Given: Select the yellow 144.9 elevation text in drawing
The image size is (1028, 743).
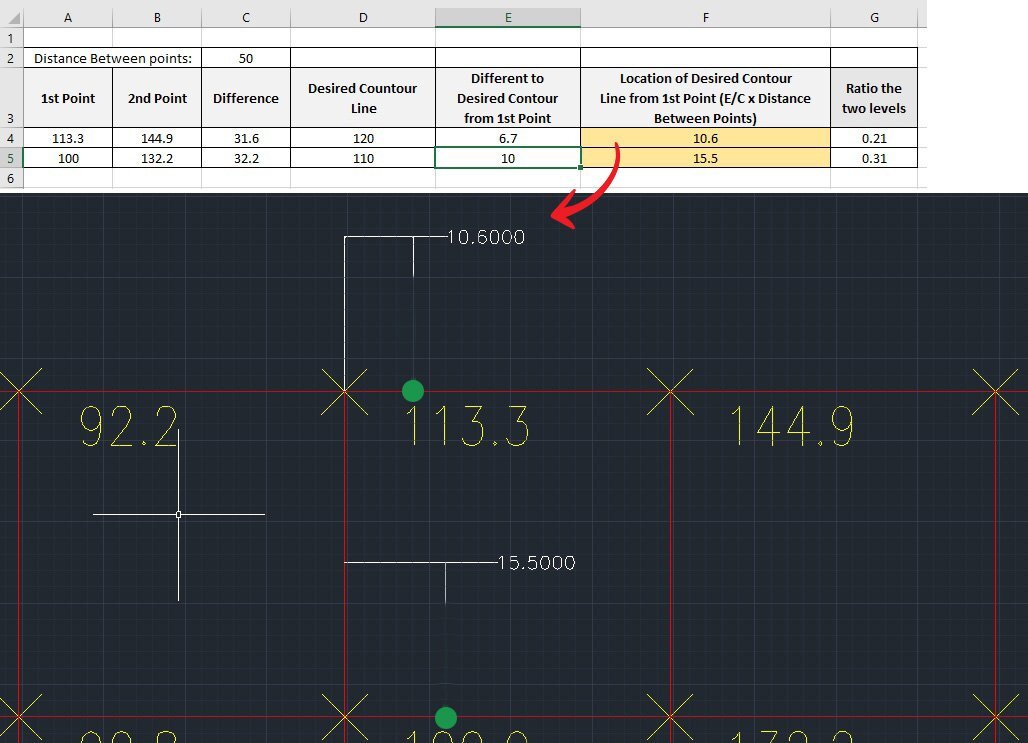Looking at the screenshot, I should (792, 426).
